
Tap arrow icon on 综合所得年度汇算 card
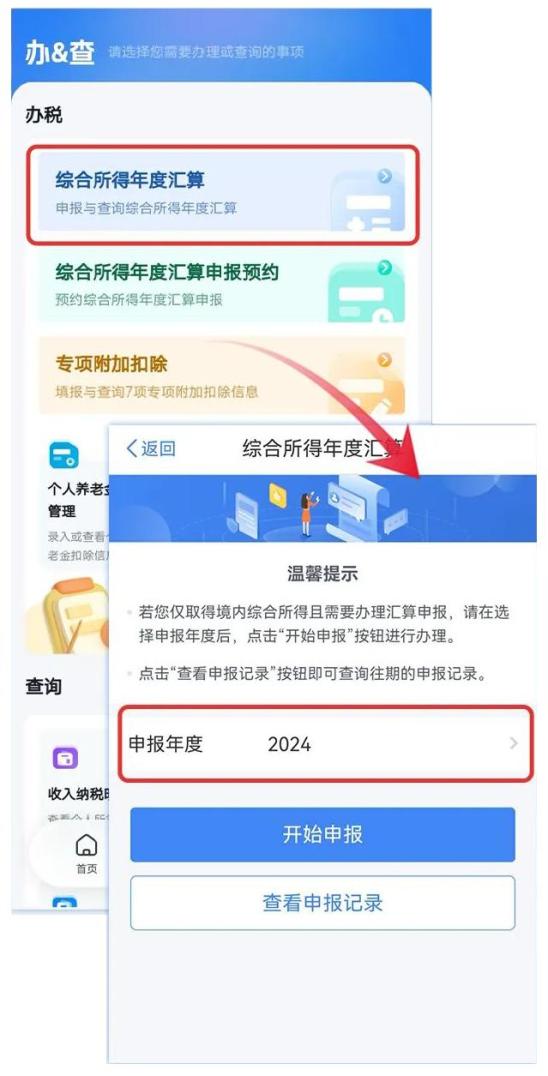pyautogui.click(x=385, y=176)
